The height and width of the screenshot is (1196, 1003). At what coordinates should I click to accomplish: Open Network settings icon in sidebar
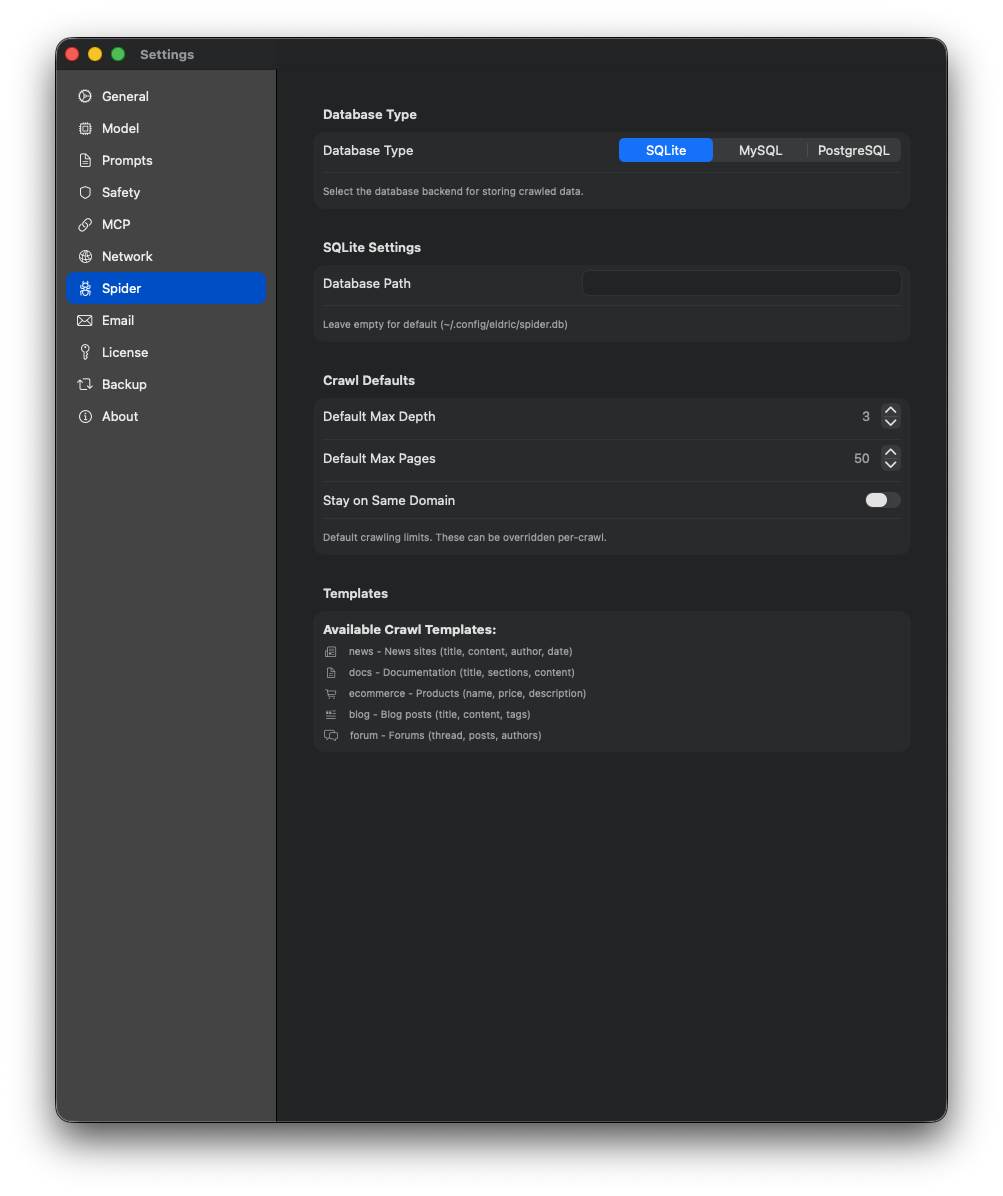[85, 256]
